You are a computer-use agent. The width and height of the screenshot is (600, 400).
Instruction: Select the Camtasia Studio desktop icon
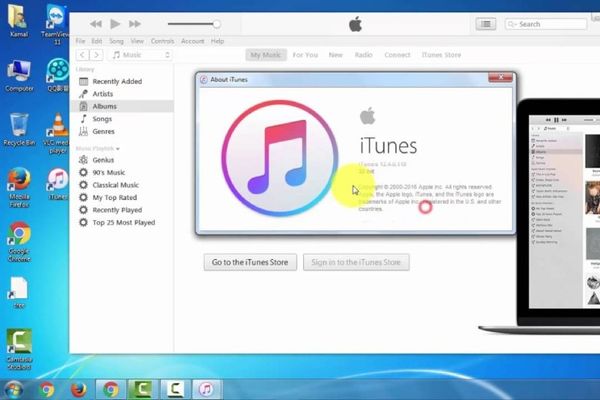click(x=18, y=343)
